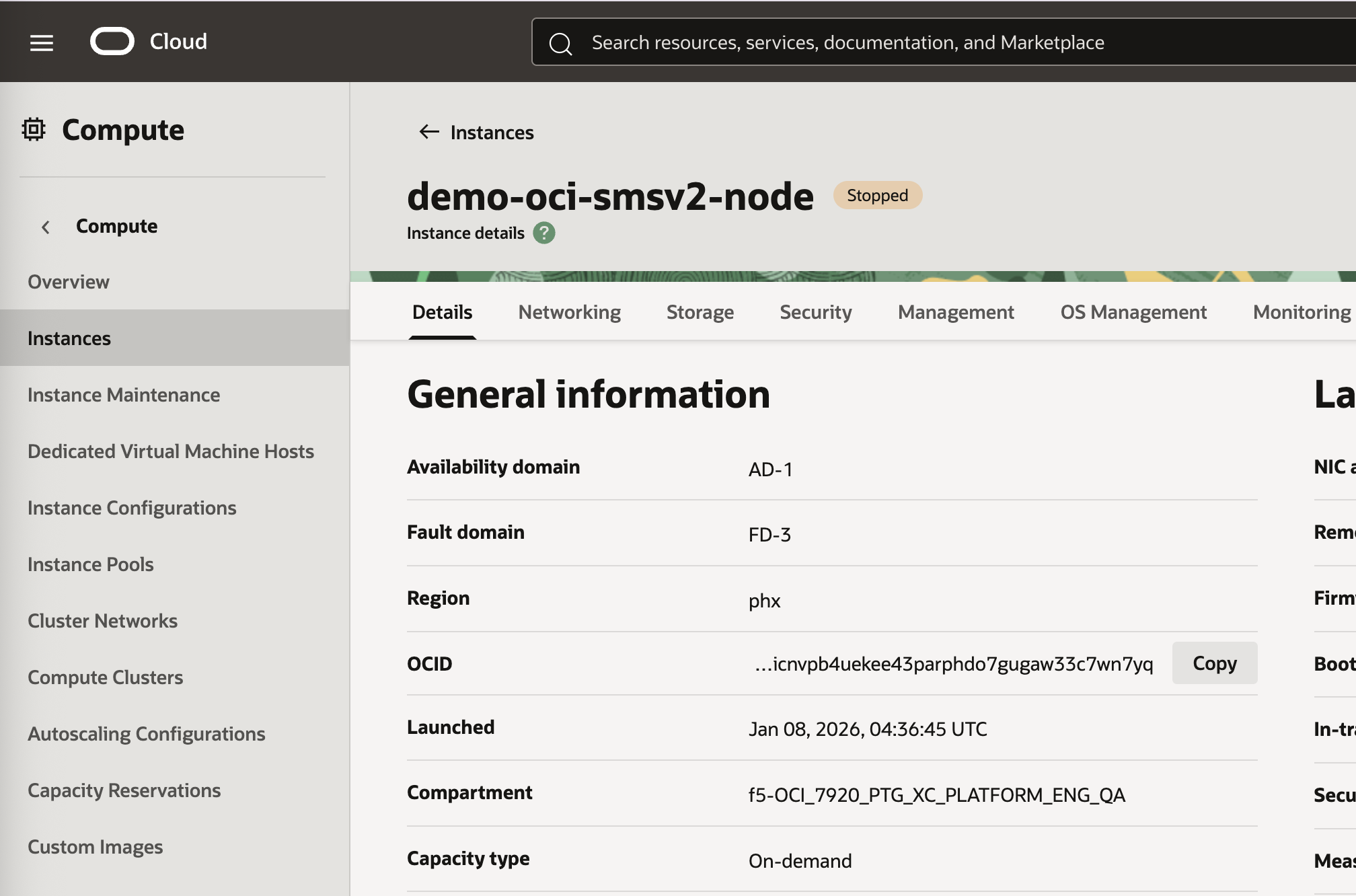Click the Compute section icon in sidebar
1356x896 pixels.
[33, 128]
